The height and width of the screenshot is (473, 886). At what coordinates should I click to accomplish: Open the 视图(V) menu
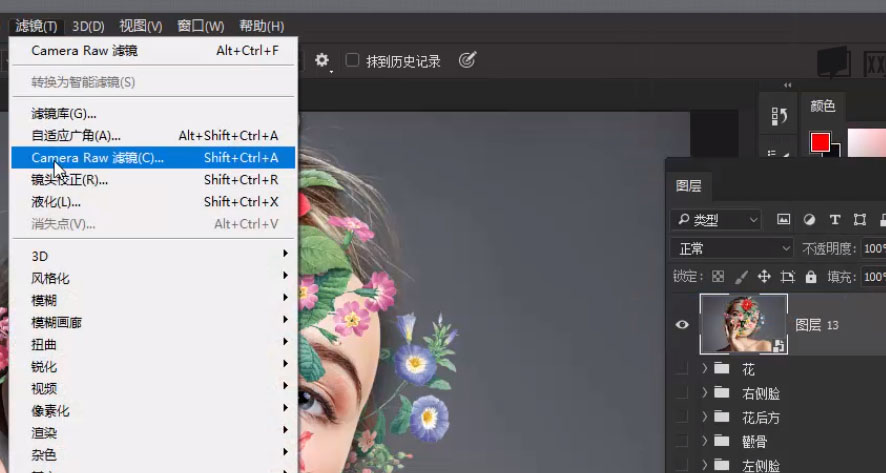[x=141, y=26]
